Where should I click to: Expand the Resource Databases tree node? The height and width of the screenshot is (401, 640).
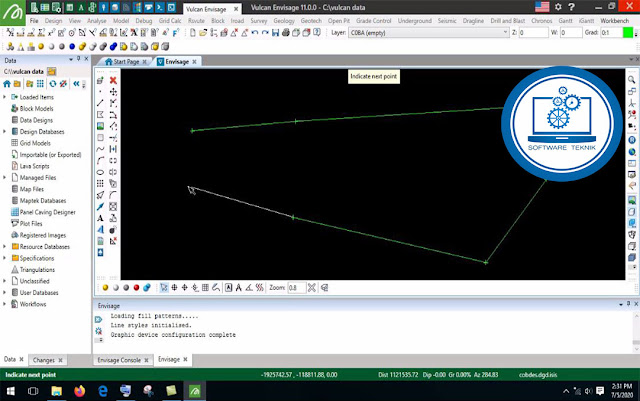tap(4, 247)
